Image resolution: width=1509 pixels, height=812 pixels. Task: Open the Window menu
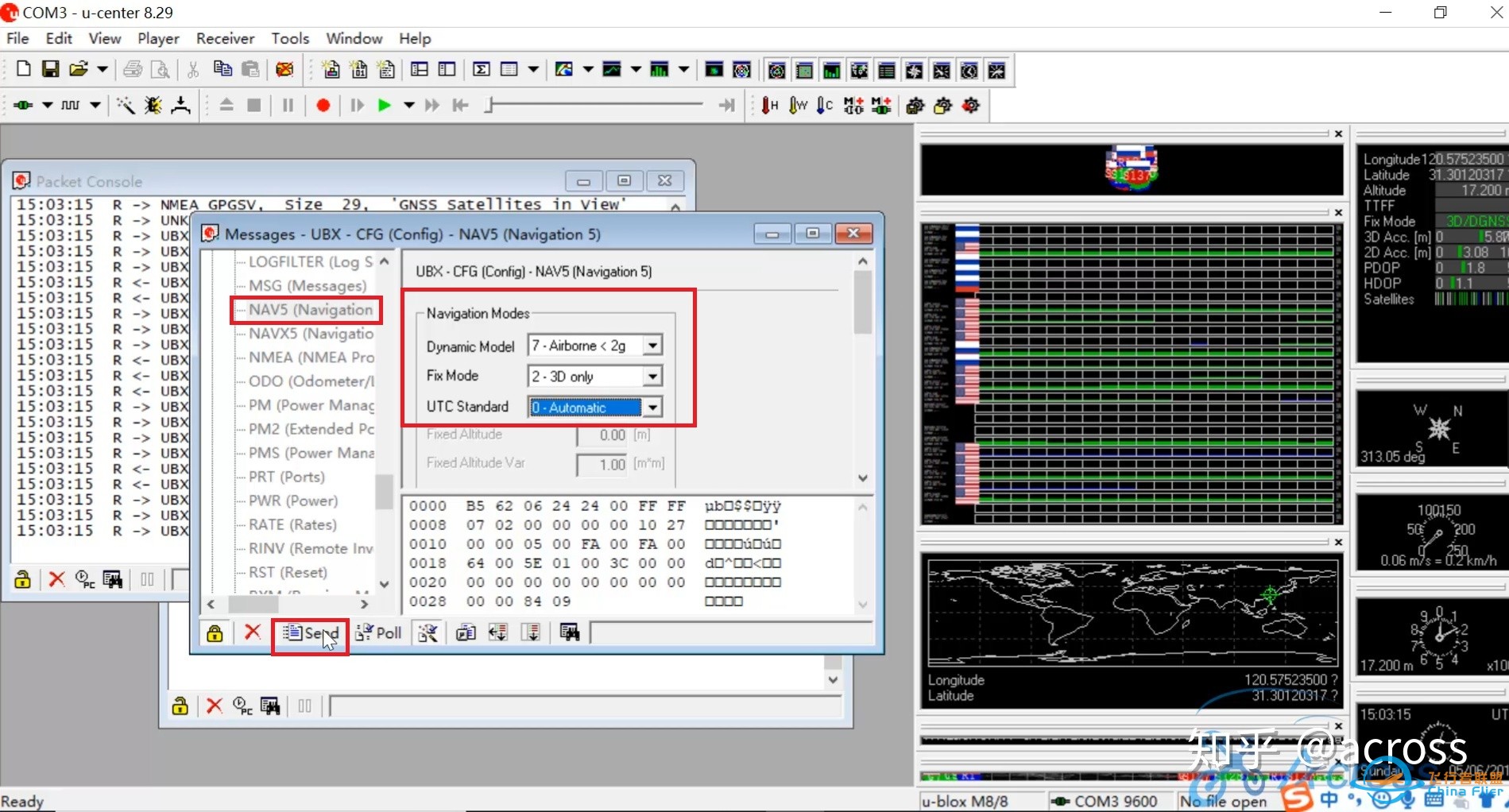(x=354, y=38)
